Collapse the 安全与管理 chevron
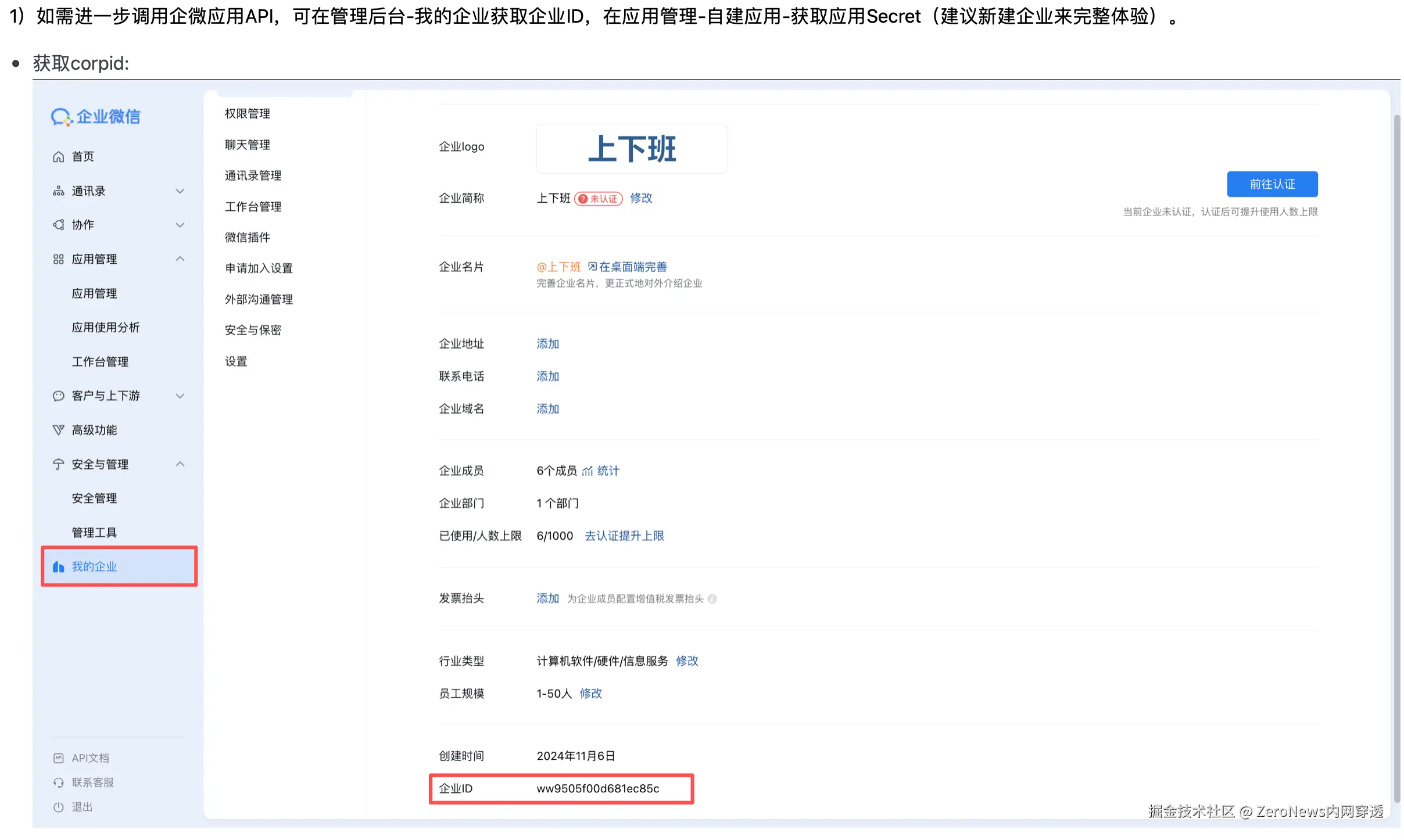 [x=180, y=464]
